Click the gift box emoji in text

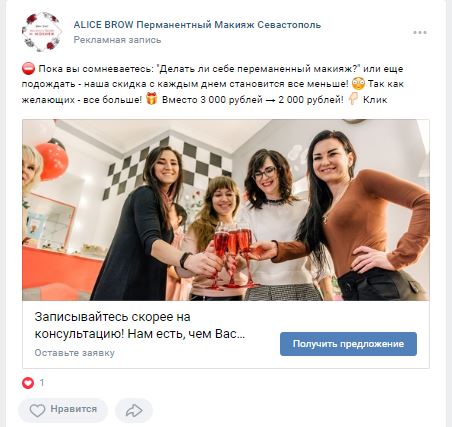pyautogui.click(x=151, y=99)
